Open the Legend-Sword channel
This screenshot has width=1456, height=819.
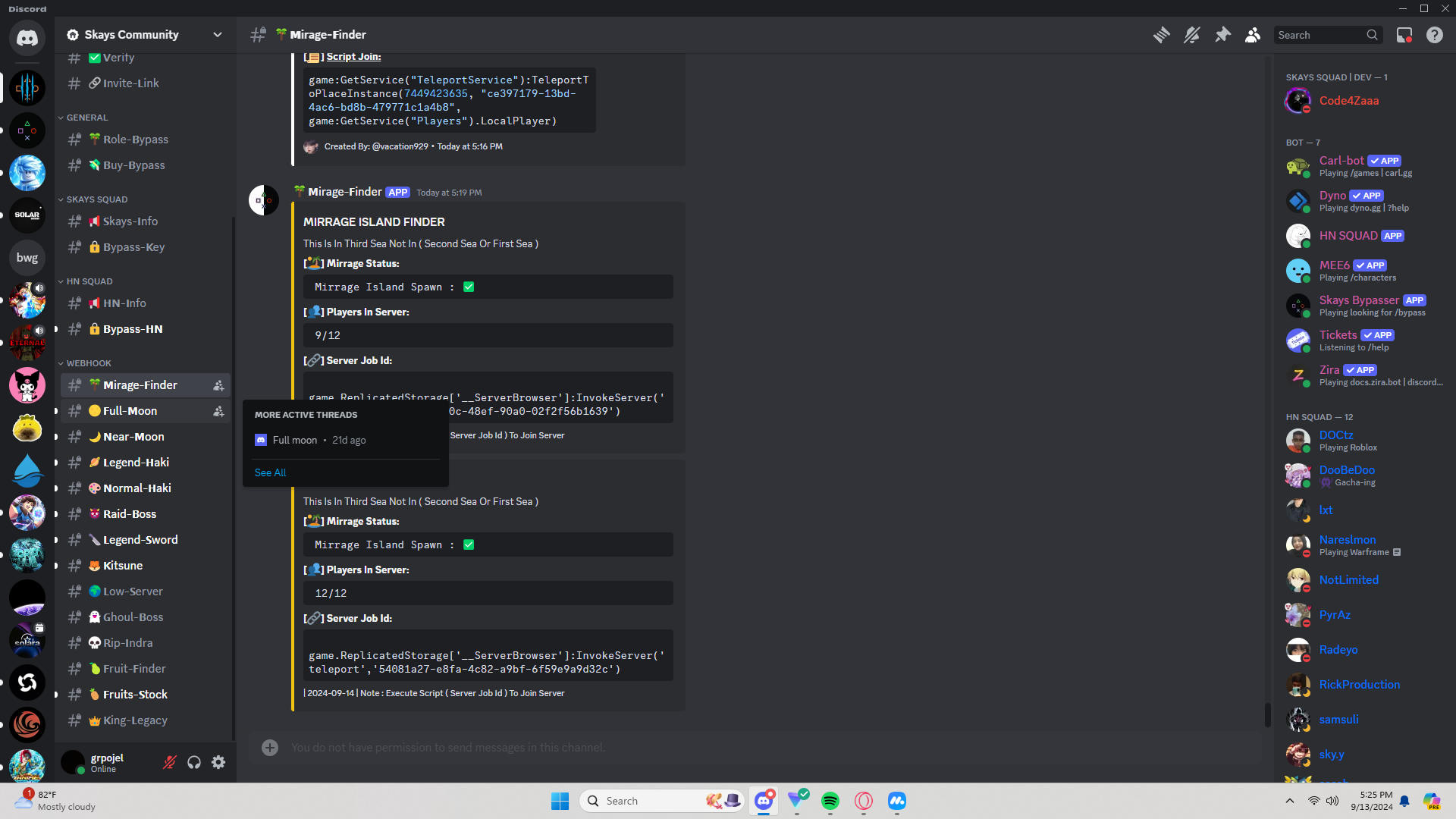(x=145, y=540)
